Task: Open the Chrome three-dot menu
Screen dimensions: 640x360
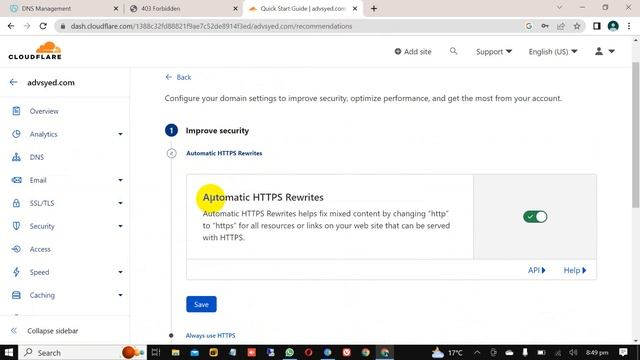Action: 629,26
